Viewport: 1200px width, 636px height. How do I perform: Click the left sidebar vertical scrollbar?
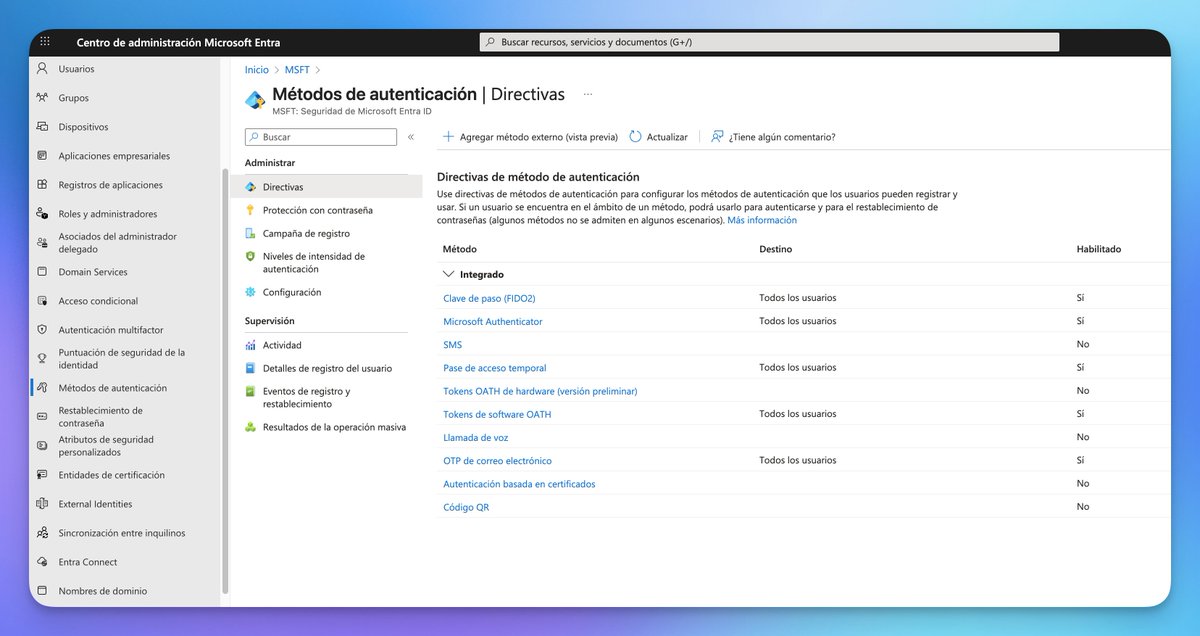tap(225, 380)
